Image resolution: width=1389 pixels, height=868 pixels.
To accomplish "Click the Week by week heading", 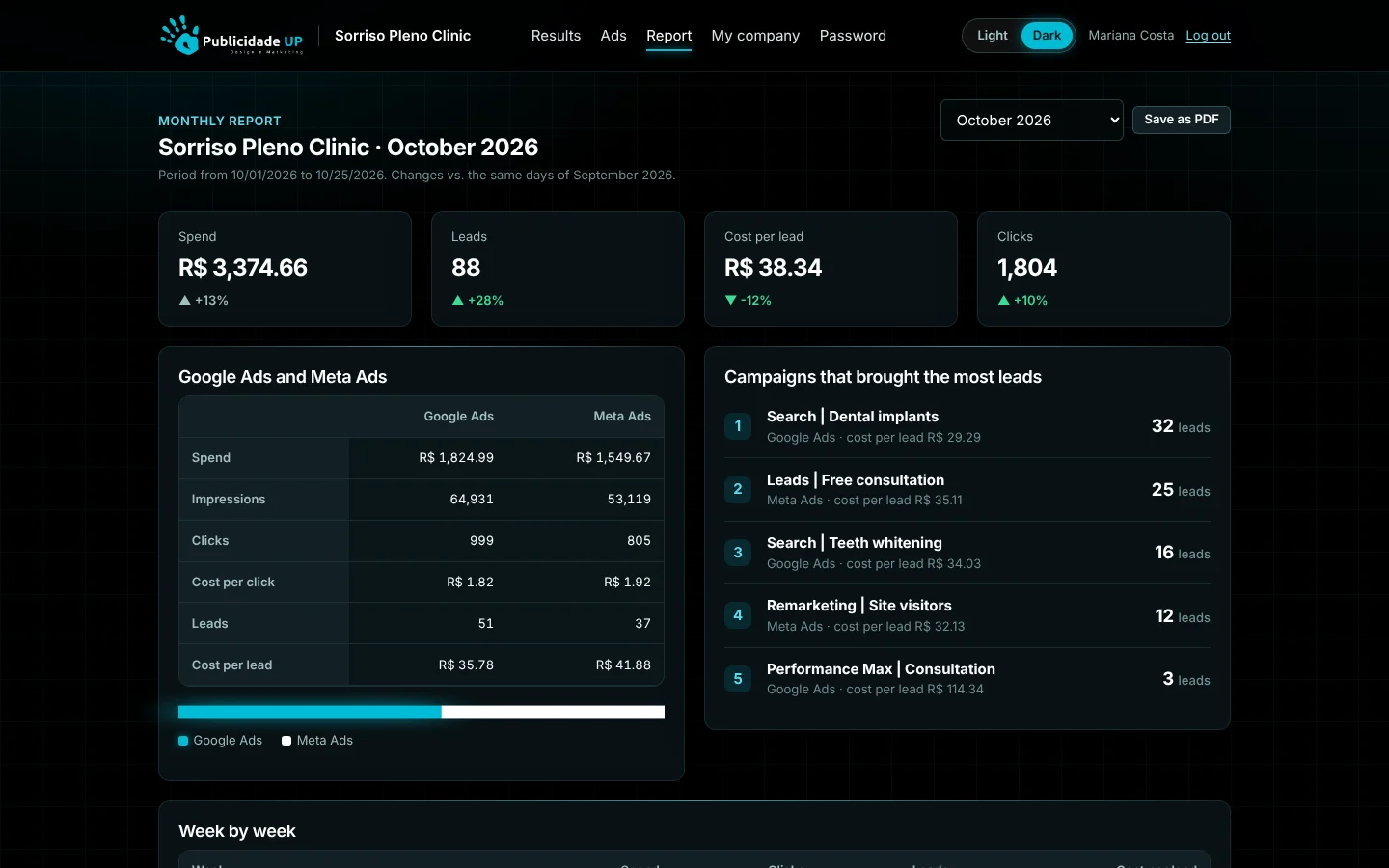I will click(x=237, y=831).
